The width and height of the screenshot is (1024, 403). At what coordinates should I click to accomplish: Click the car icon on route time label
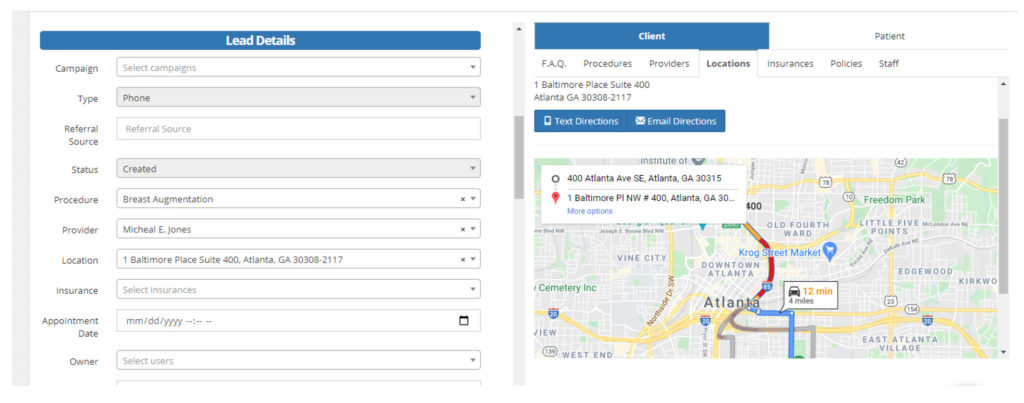coord(794,291)
